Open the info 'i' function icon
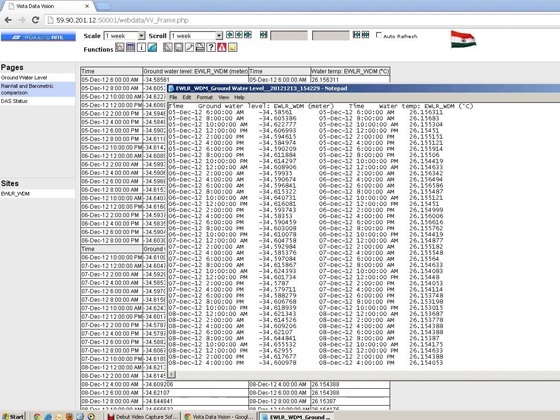560x420 pixels. tap(141, 47)
